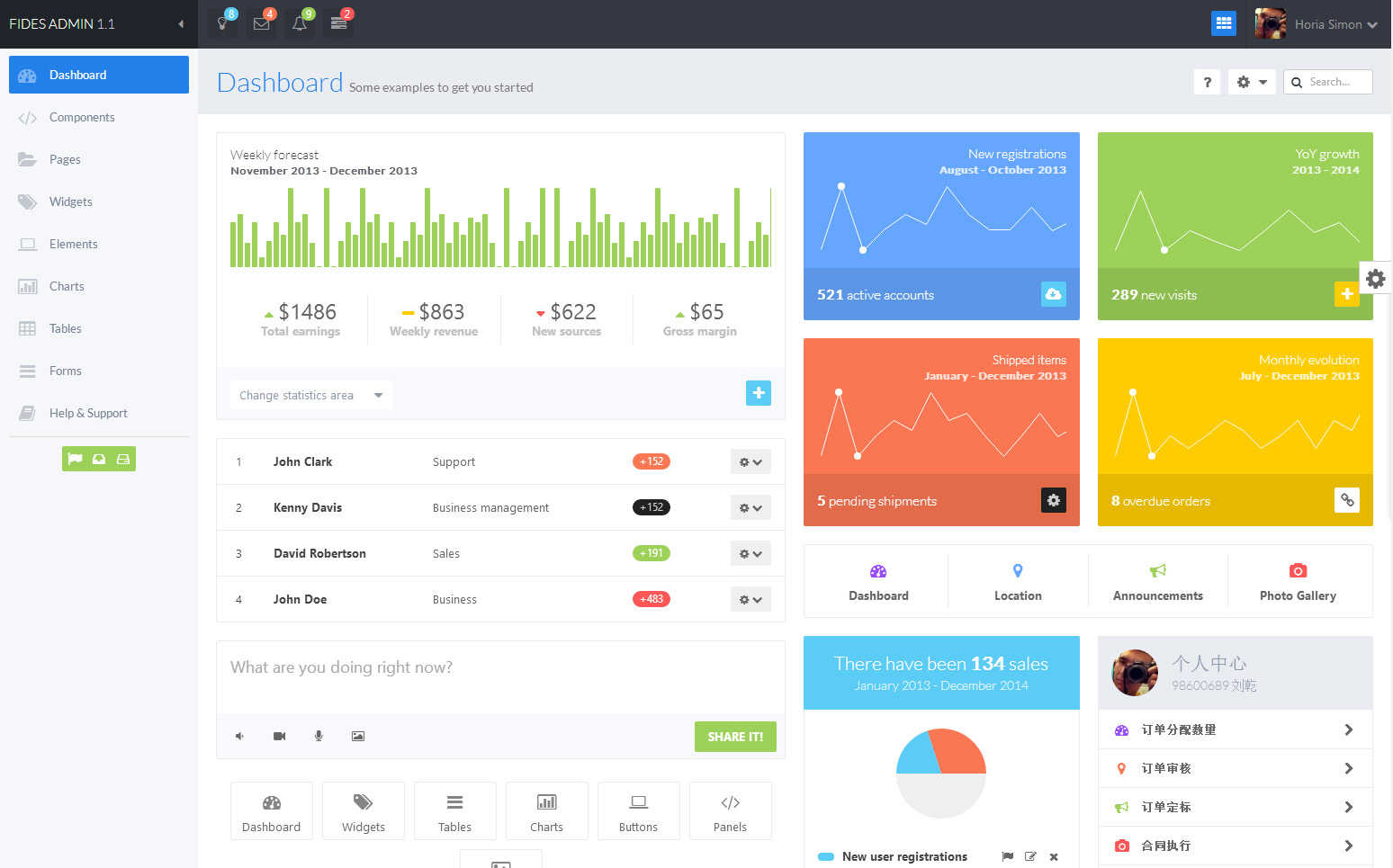The height and width of the screenshot is (868, 1393).
Task: Open the tasks list icon with badge 2
Action: click(x=338, y=23)
